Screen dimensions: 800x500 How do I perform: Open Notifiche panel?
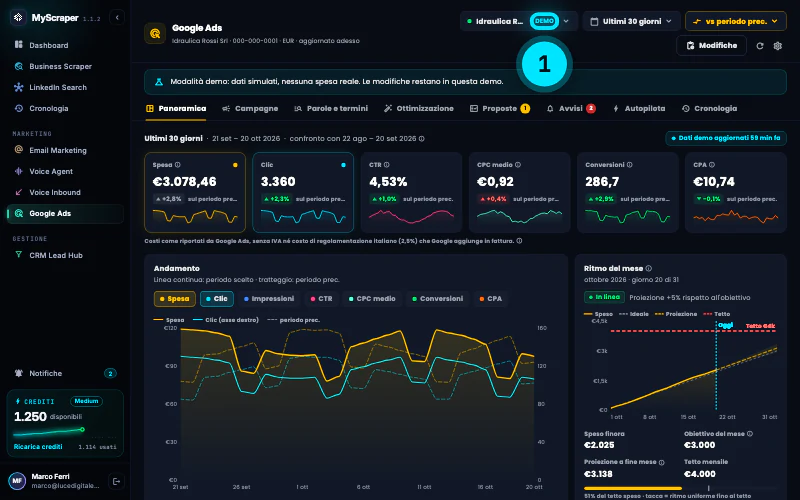click(x=65, y=373)
